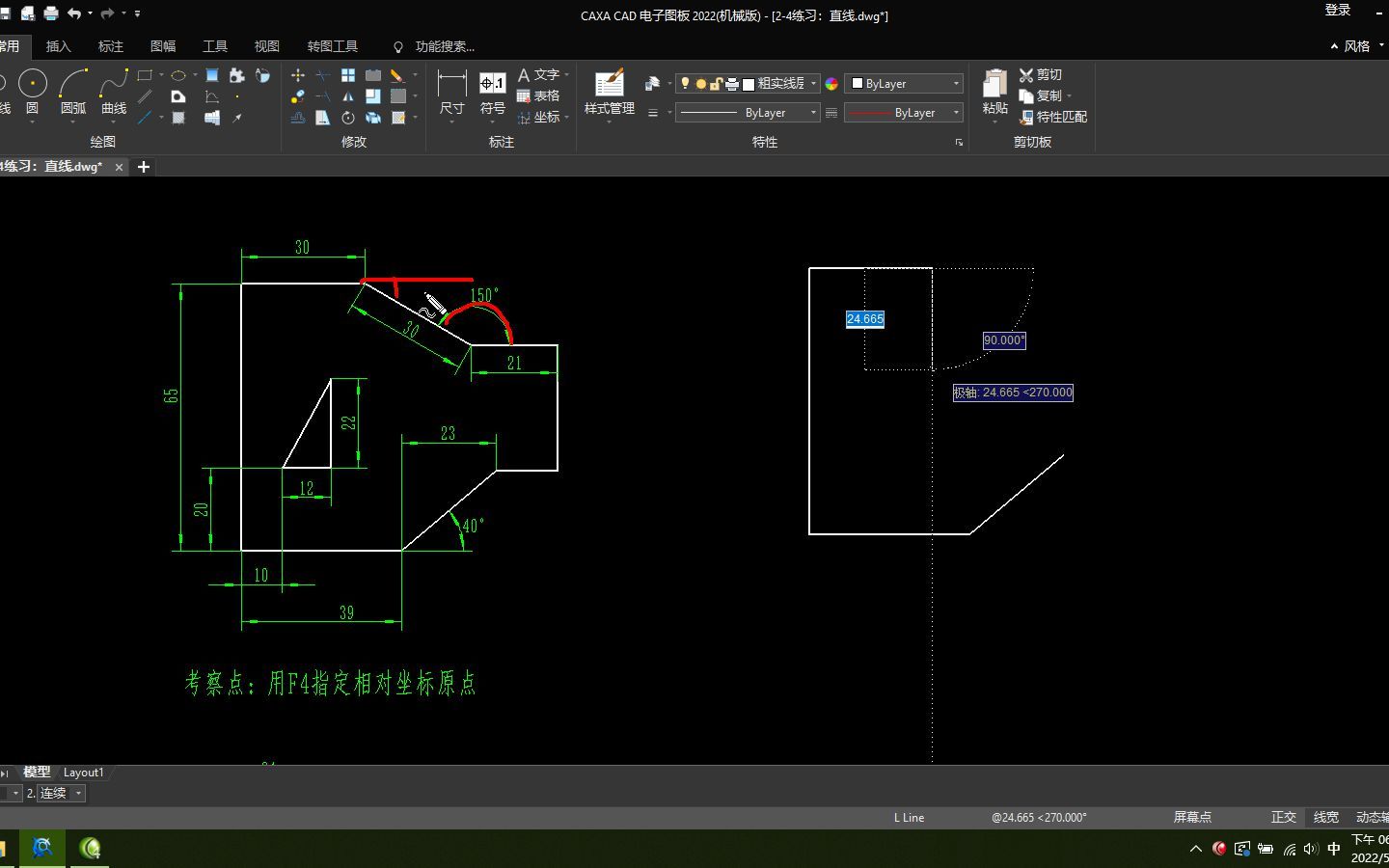Switch to the 视图 ribbon tab
The width and height of the screenshot is (1389, 868).
coord(267,46)
